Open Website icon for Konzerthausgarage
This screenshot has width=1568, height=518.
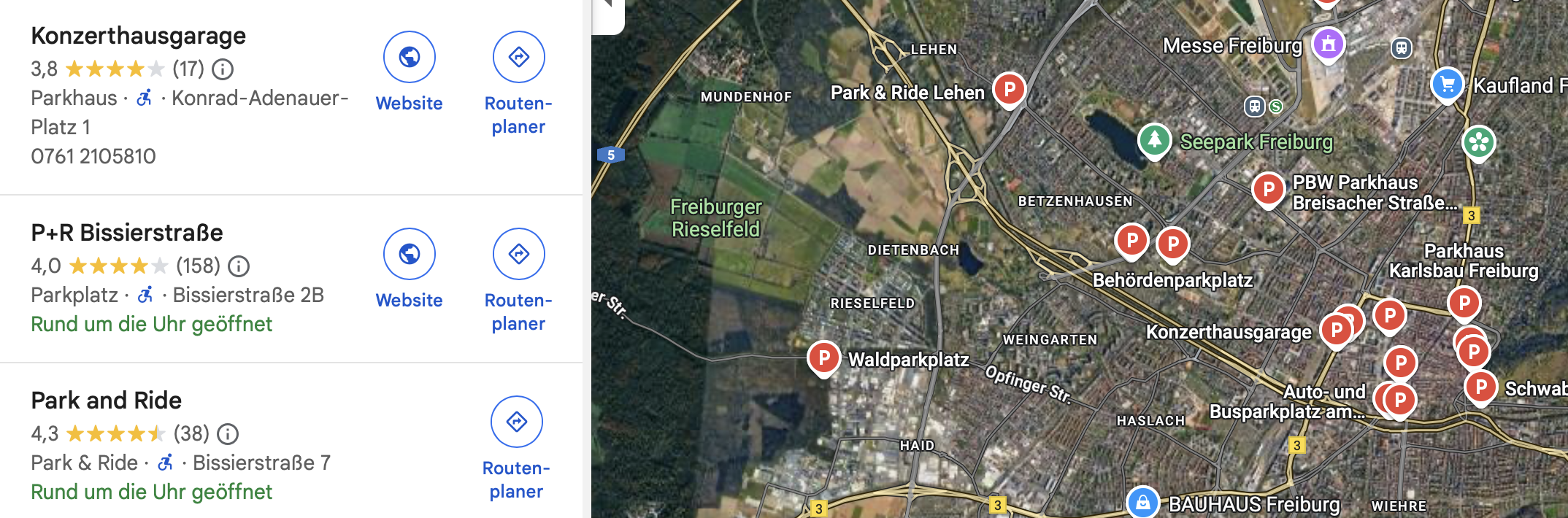pos(410,57)
